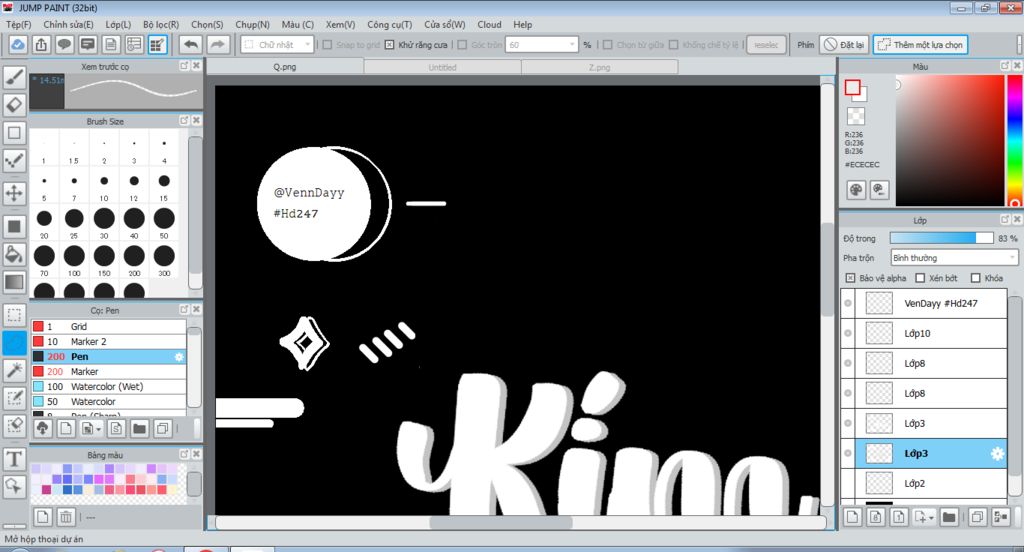The width and height of the screenshot is (1024, 552).
Task: Open the Bộ lọc(R) menu
Action: 161,24
